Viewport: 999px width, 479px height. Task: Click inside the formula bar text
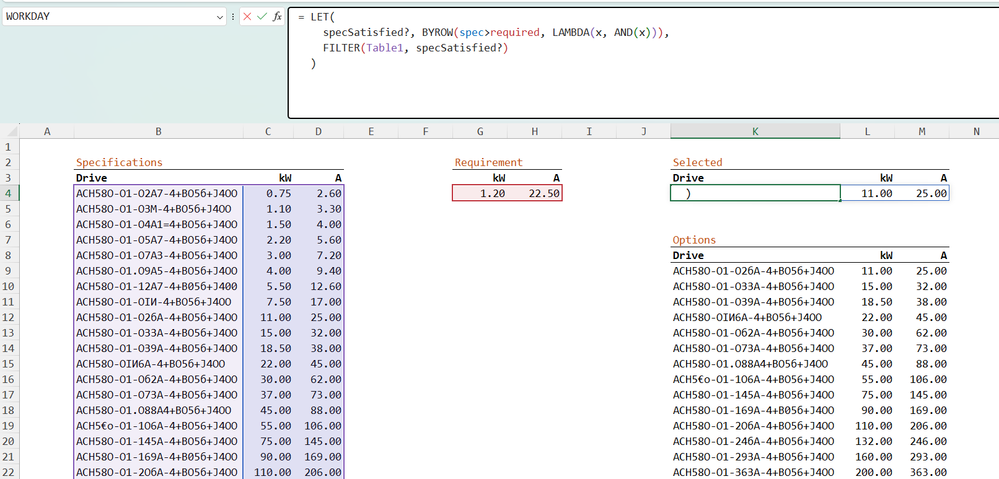click(643, 63)
